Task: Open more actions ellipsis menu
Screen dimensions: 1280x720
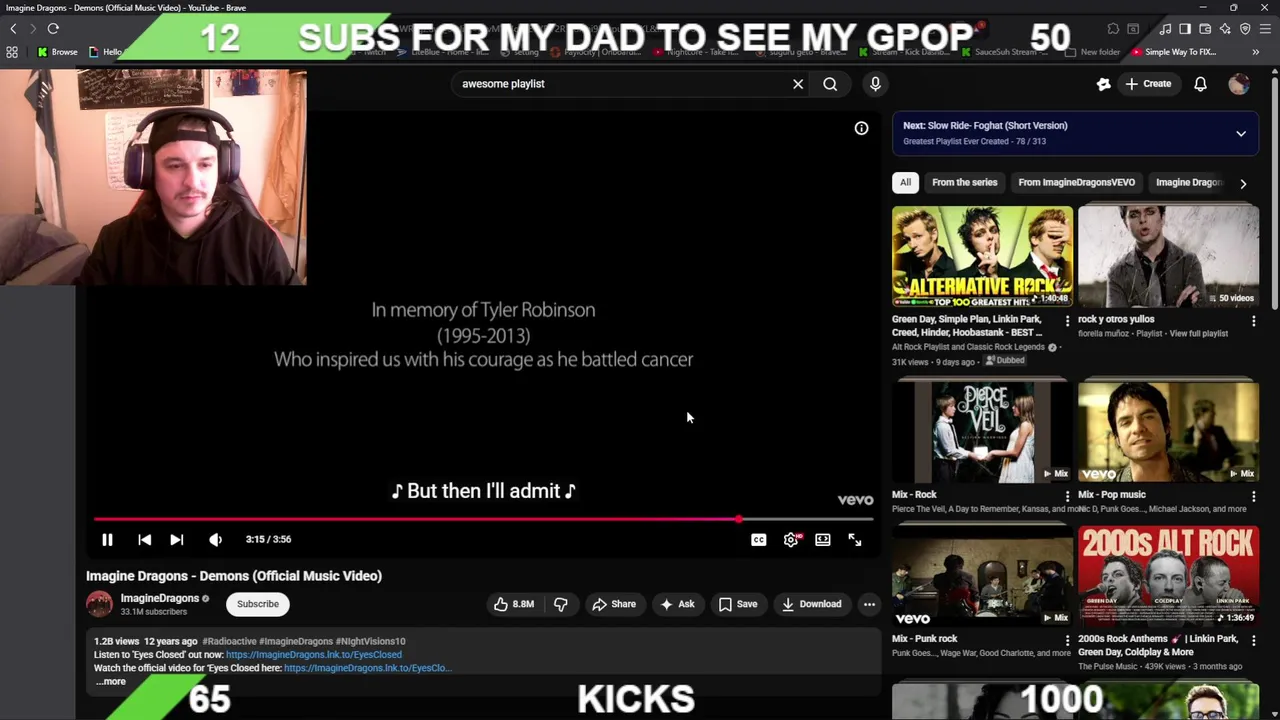Action: click(x=869, y=604)
